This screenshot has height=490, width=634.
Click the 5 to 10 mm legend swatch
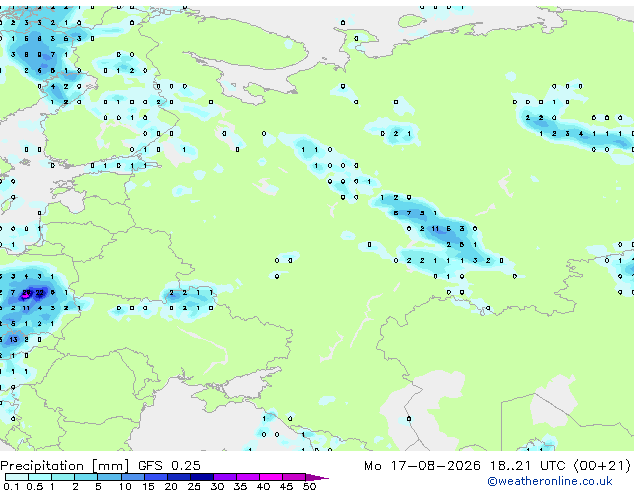(x=109, y=477)
